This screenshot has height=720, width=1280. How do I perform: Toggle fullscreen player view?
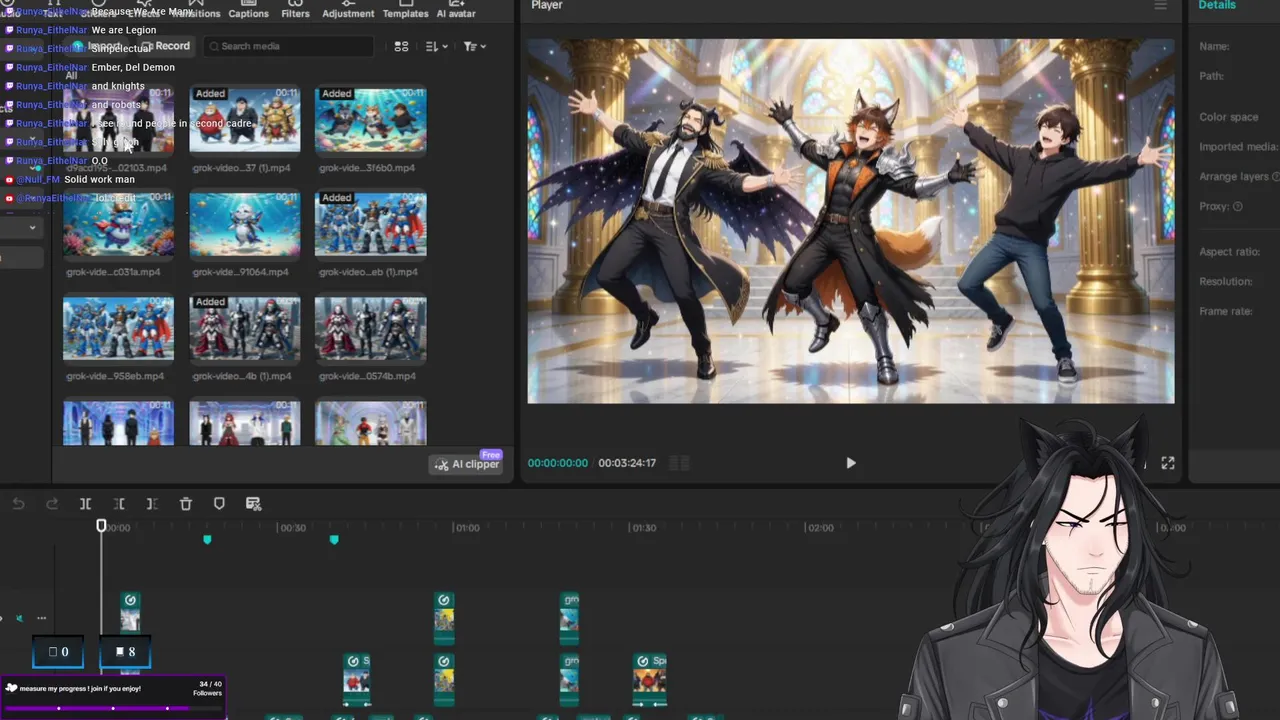click(1167, 463)
